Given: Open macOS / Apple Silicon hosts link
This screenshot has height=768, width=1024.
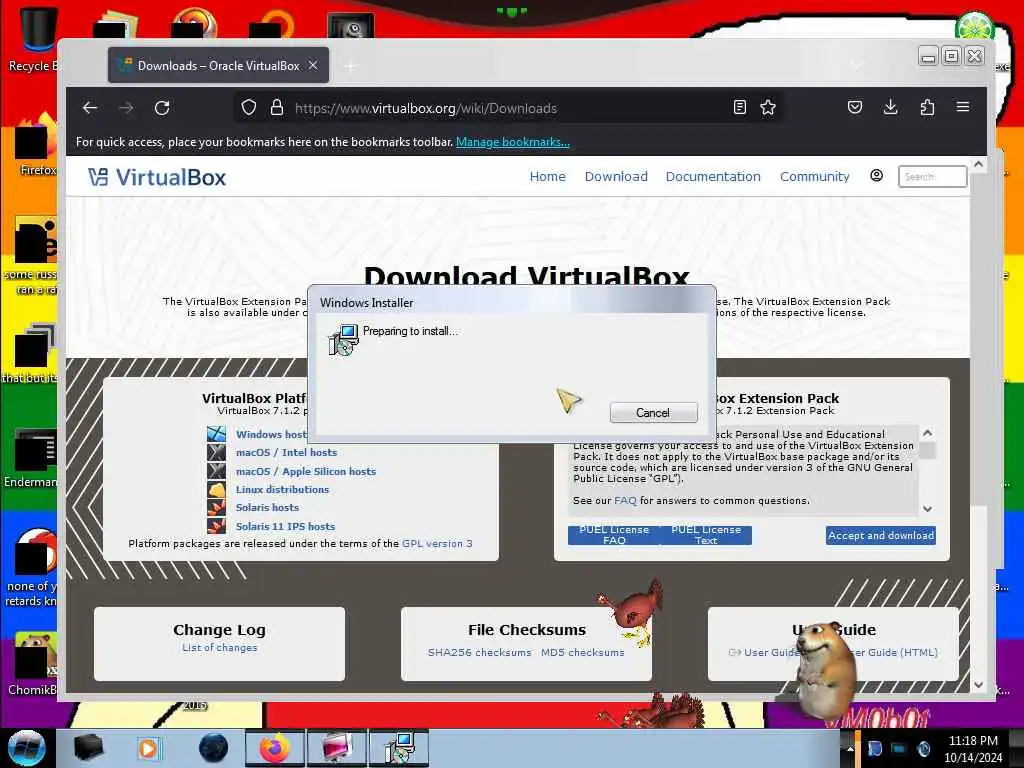Looking at the screenshot, I should pyautogui.click(x=306, y=471).
